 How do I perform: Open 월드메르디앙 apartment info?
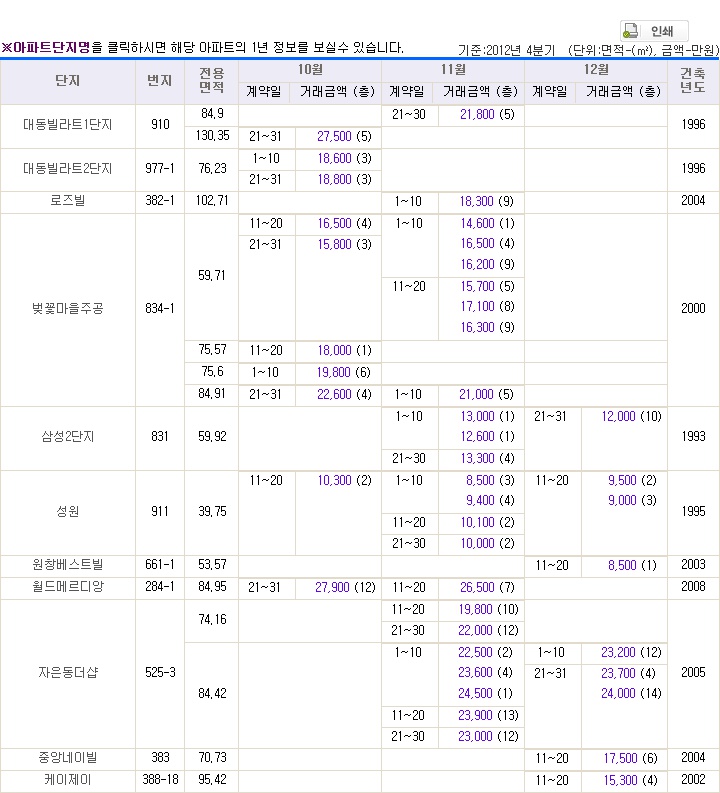point(68,587)
